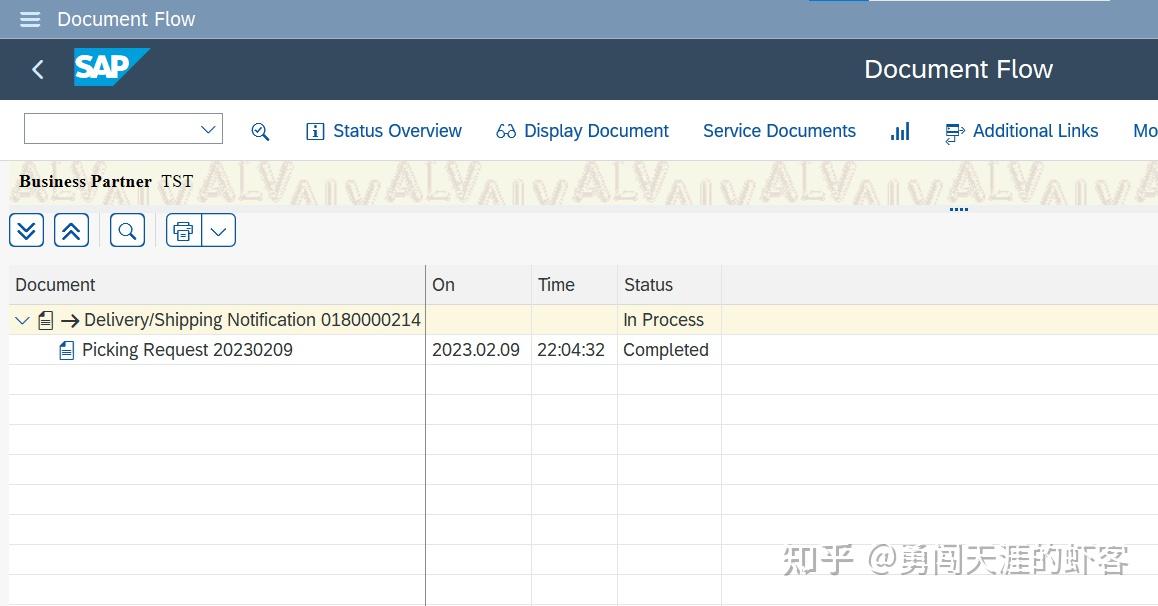The height and width of the screenshot is (606, 1158).
Task: Select the find/search magnifier icon in the toolbar
Action: pyautogui.click(x=260, y=131)
